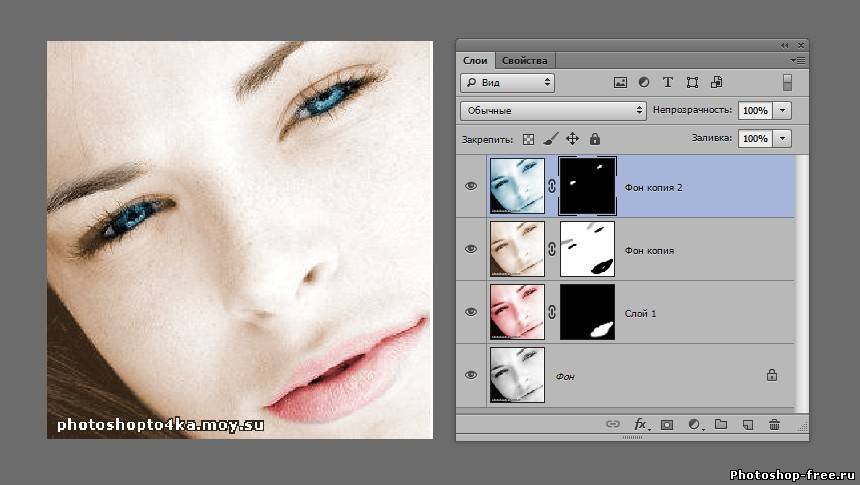Hide the Фон копия 2 layer
860x485 pixels.
[x=471, y=186]
